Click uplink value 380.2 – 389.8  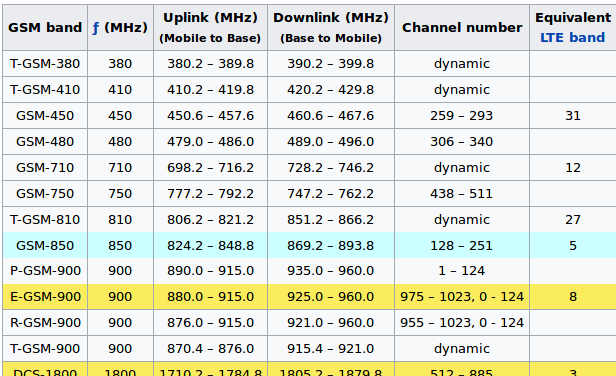[x=210, y=64]
